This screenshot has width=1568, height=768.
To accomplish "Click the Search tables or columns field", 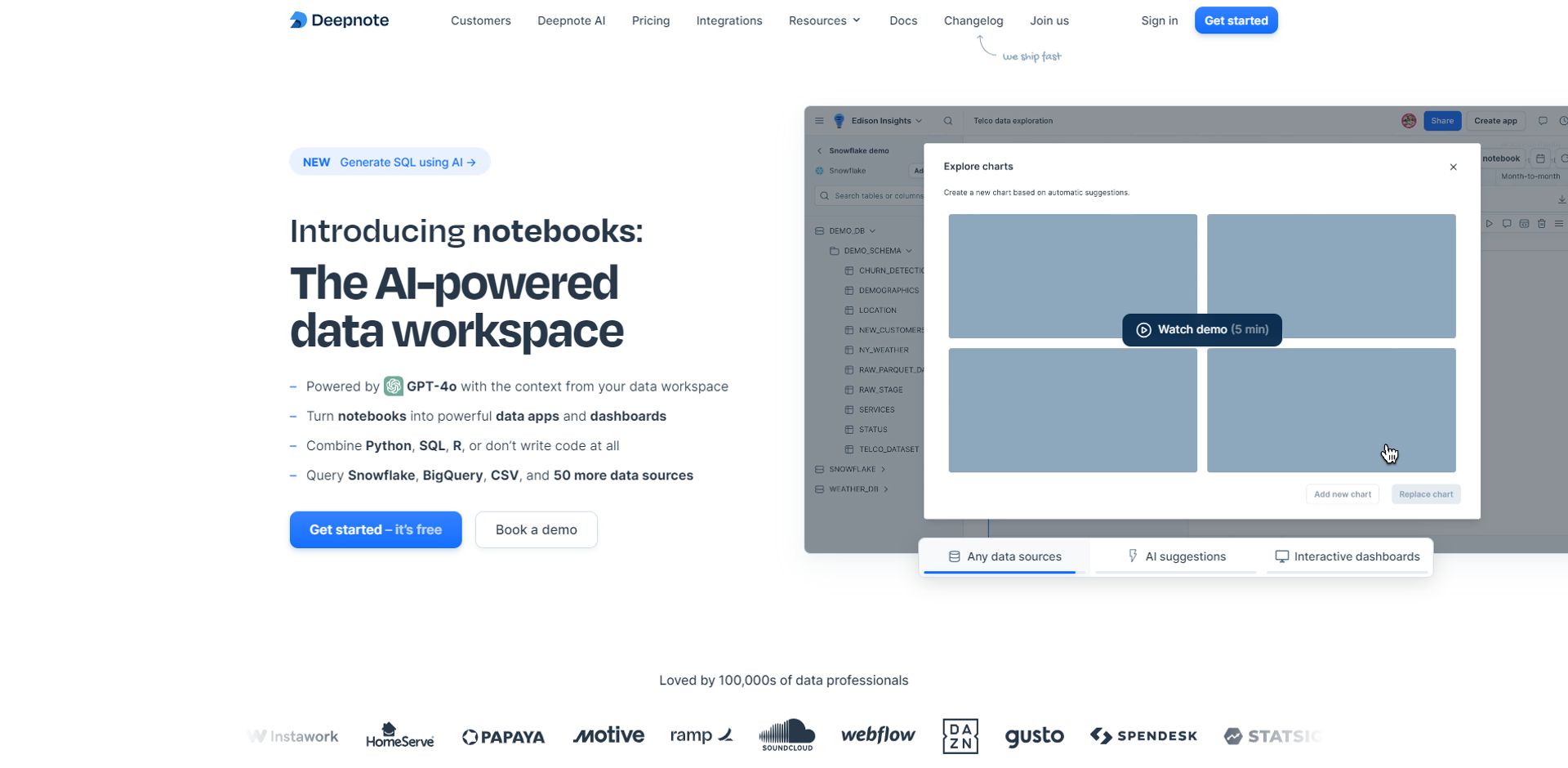I will pyautogui.click(x=871, y=196).
